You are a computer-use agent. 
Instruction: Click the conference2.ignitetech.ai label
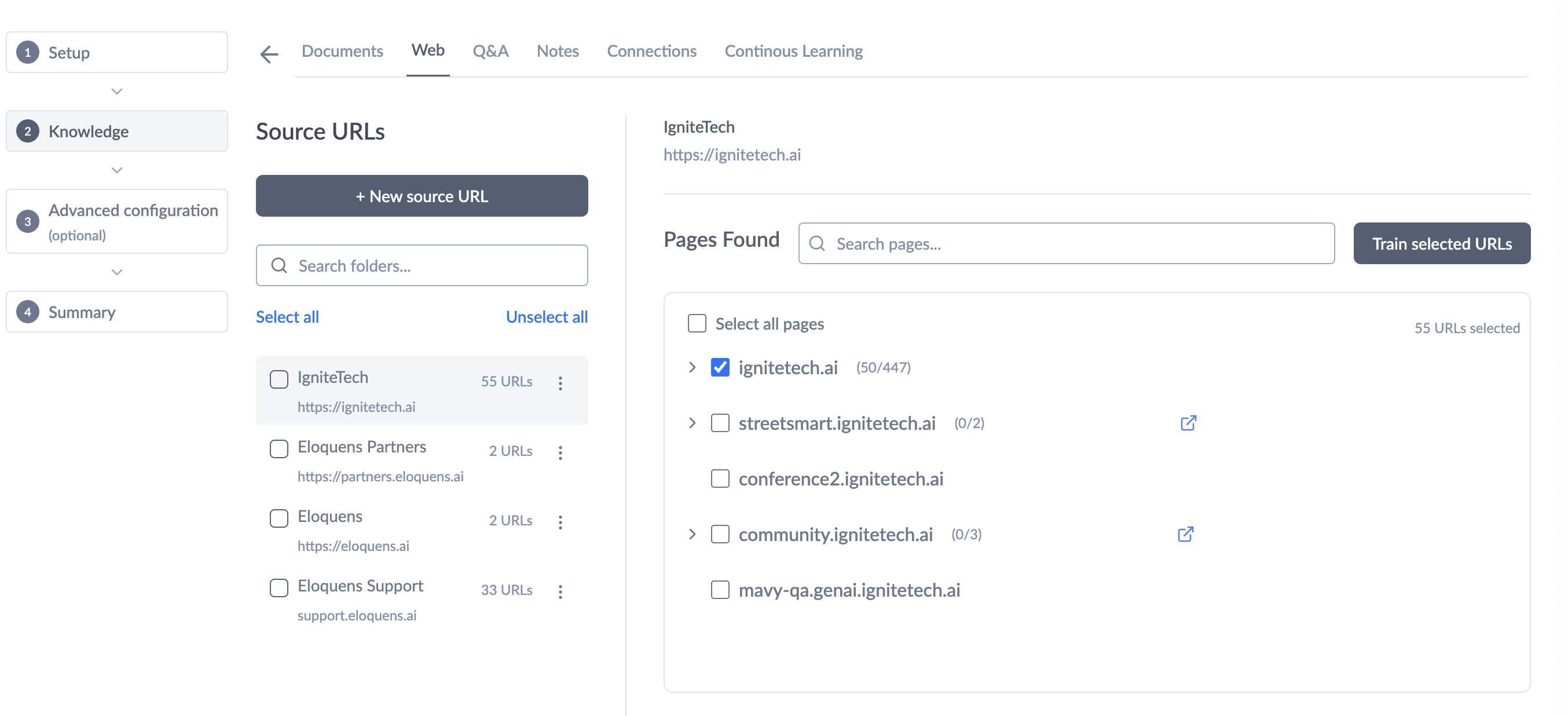pos(841,478)
